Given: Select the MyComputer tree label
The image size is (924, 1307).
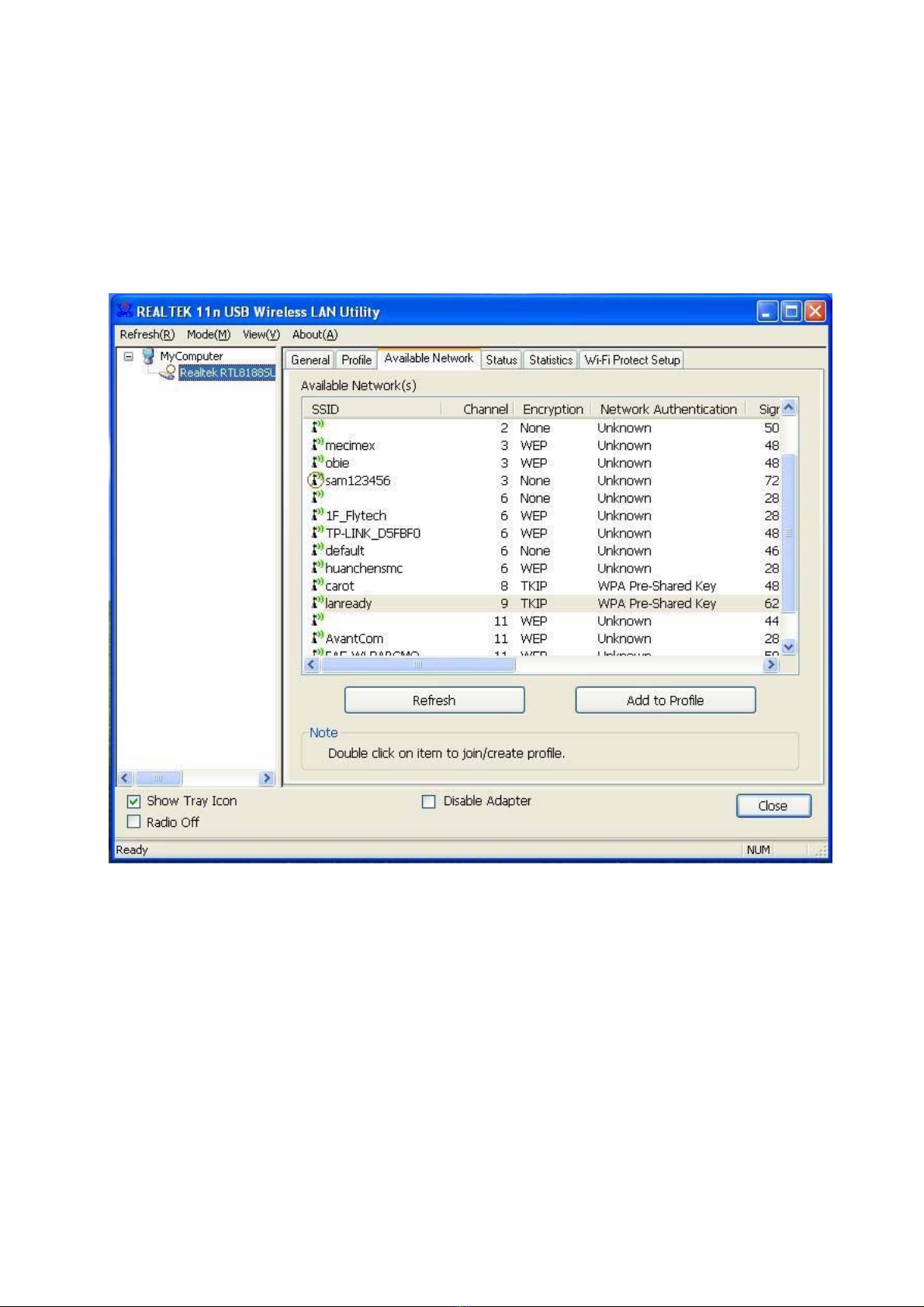Looking at the screenshot, I should (x=192, y=357).
